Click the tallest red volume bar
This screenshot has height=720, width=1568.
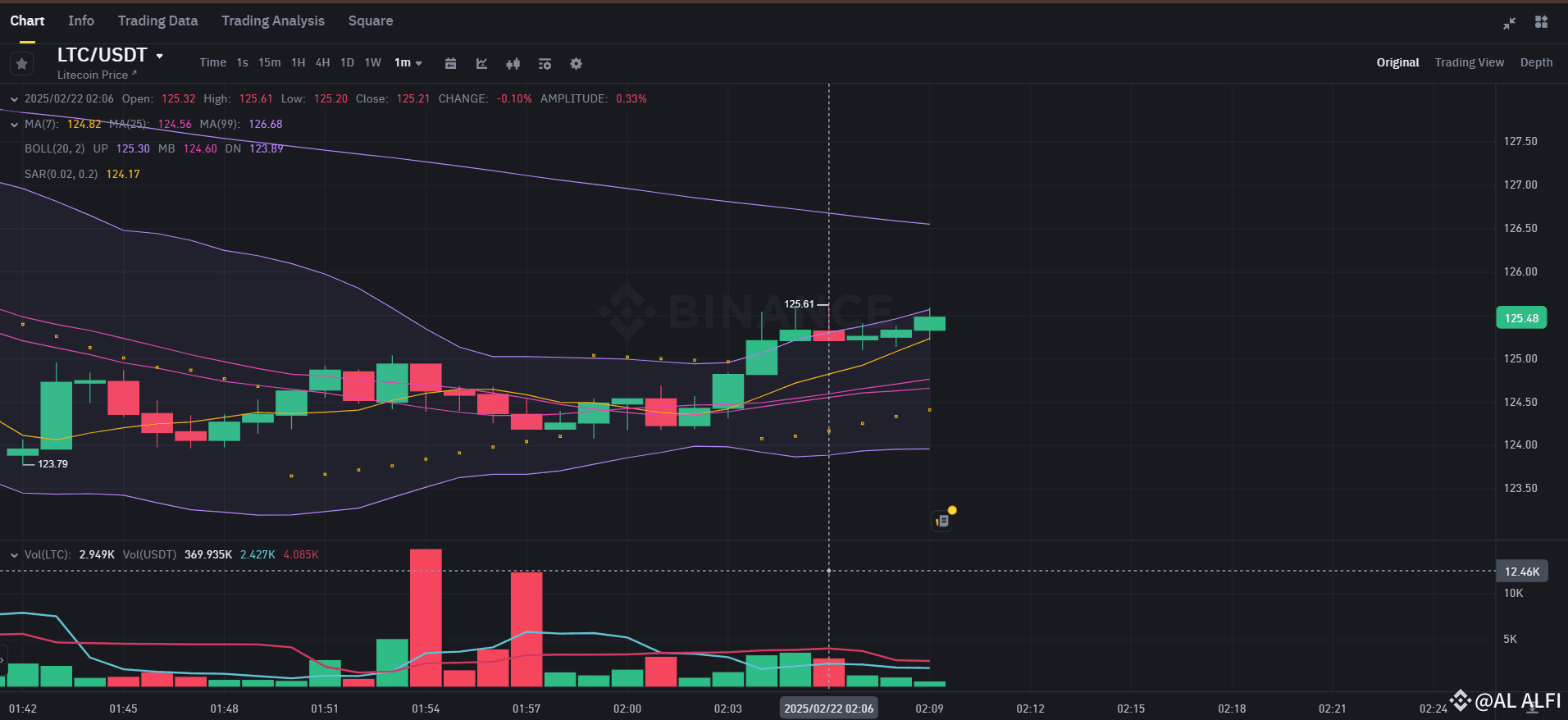point(426,617)
